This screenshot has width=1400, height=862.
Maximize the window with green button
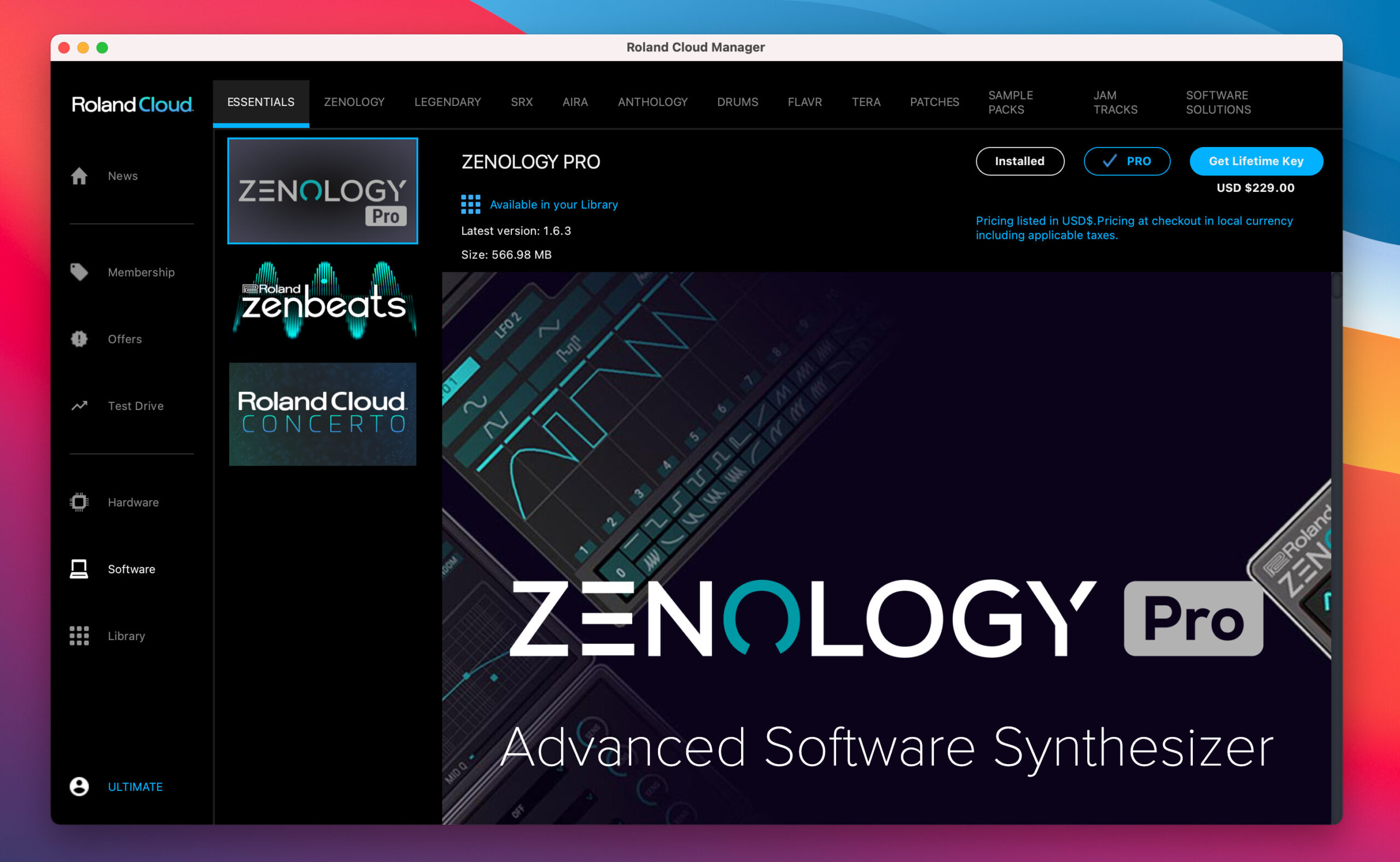[x=102, y=48]
